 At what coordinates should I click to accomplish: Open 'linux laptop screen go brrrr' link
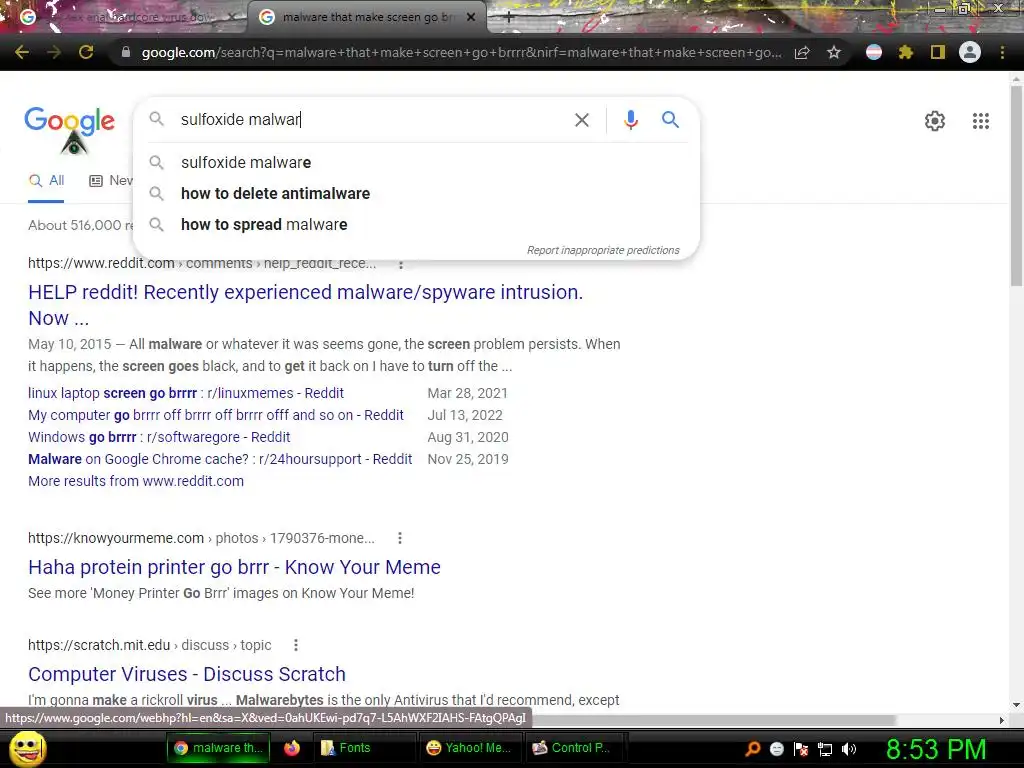tap(185, 393)
